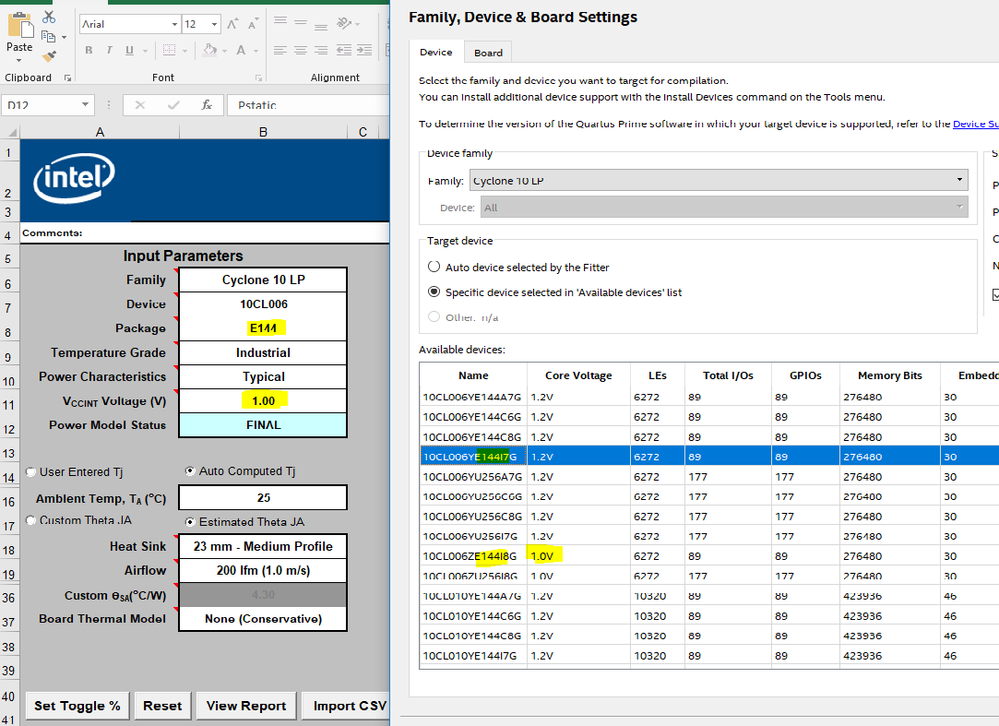Select the Device tab
999x726 pixels.
point(435,53)
